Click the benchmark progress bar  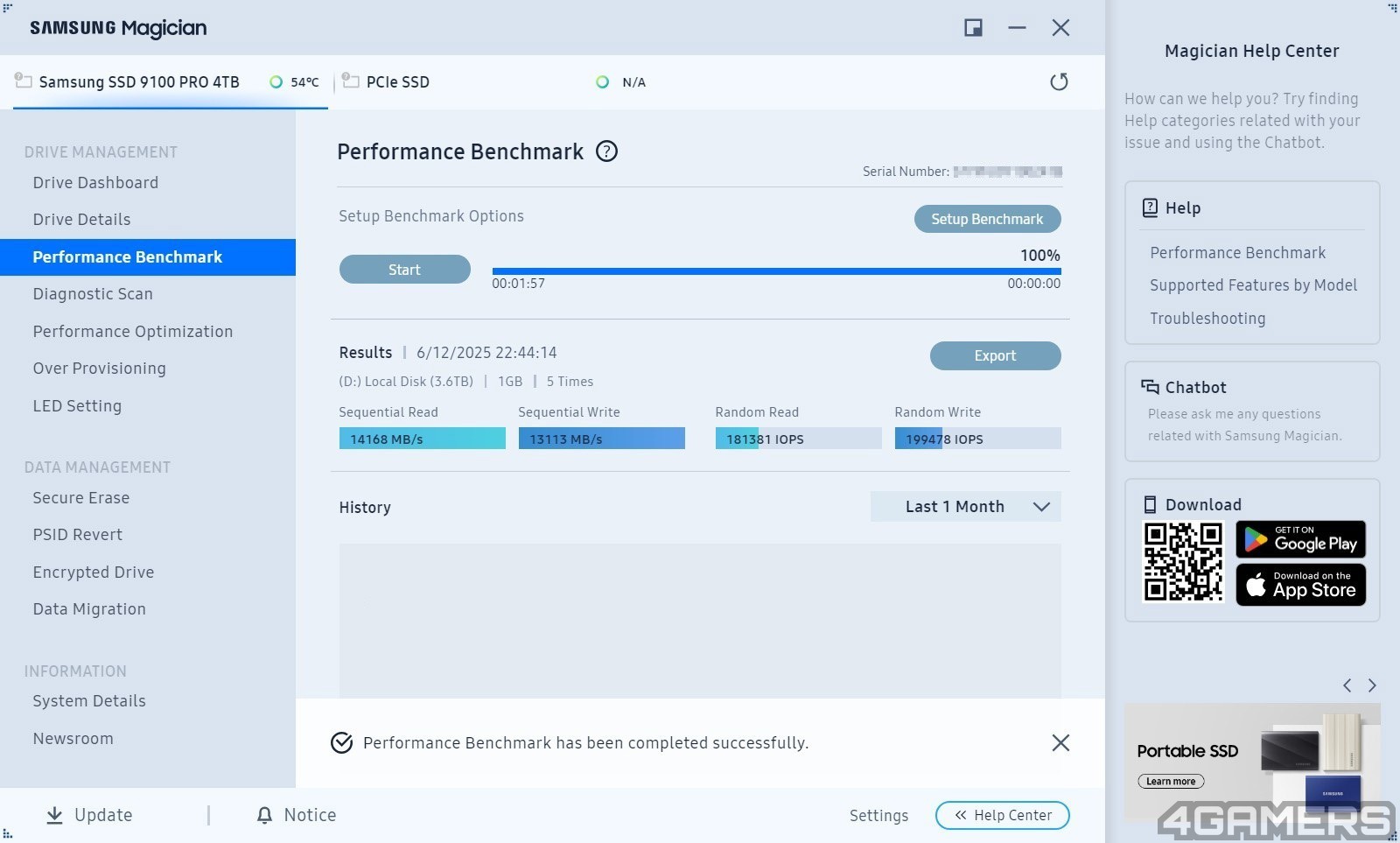(x=776, y=271)
